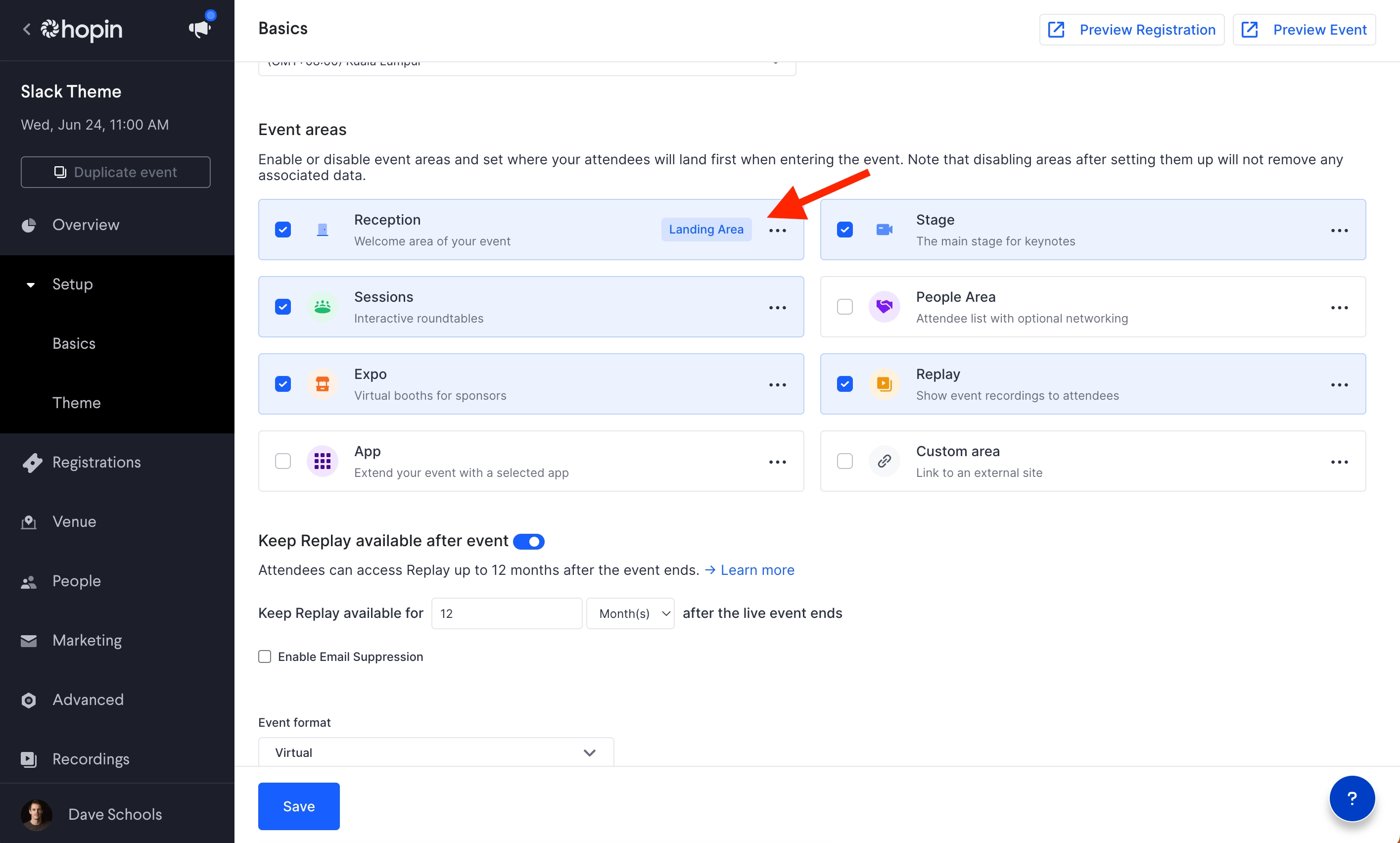Click the Sessions roundtable icon
The image size is (1400, 843).
[322, 307]
